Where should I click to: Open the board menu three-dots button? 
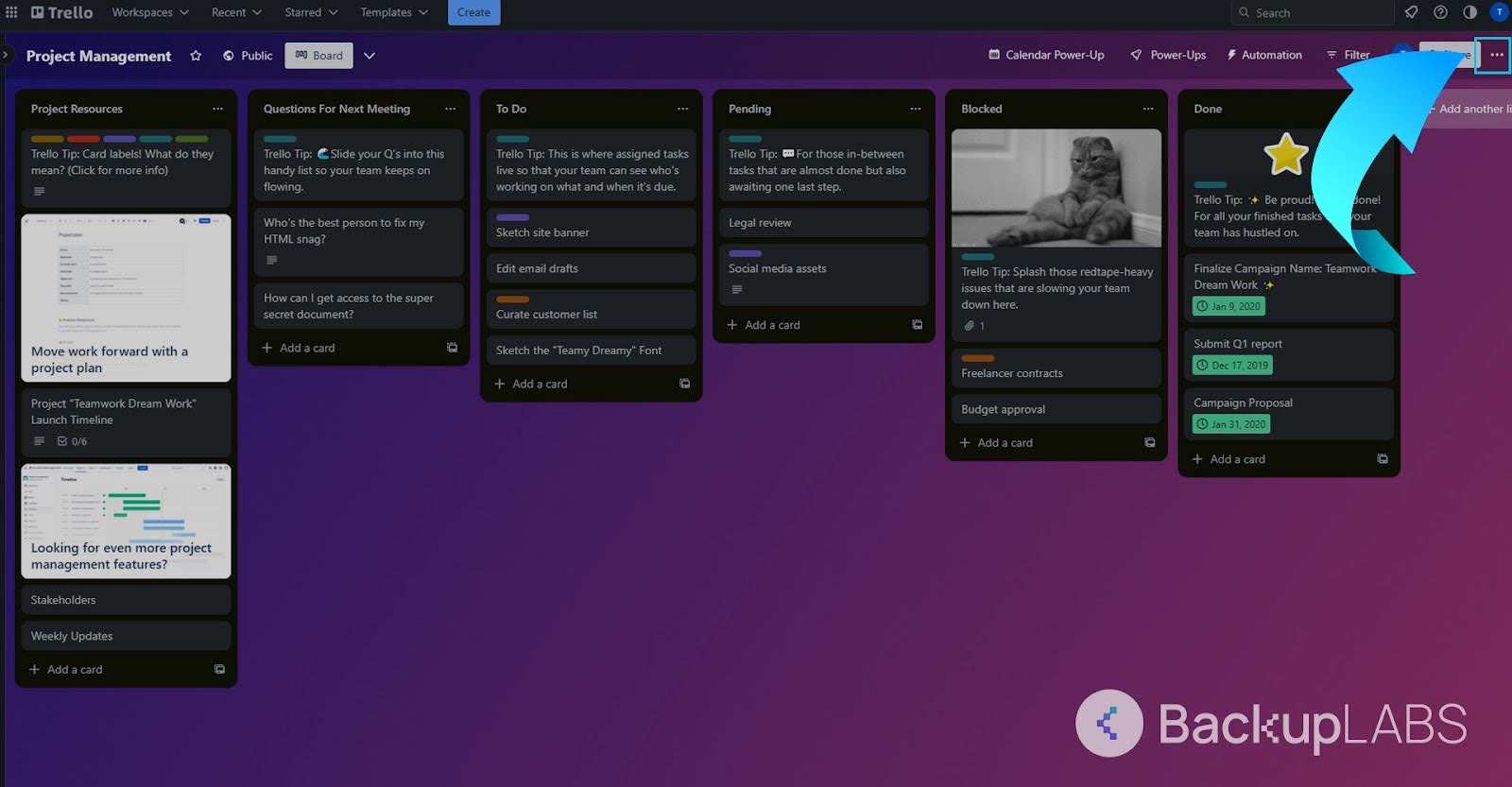(x=1496, y=55)
